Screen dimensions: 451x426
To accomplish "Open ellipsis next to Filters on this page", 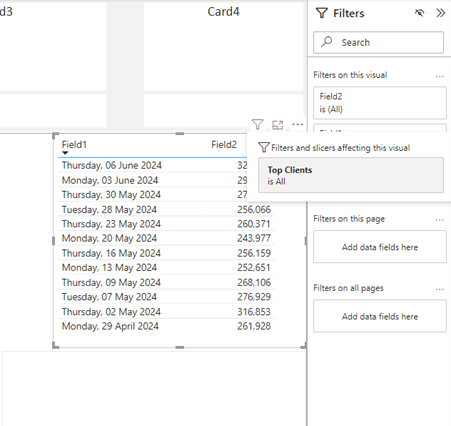I will 439,220.
